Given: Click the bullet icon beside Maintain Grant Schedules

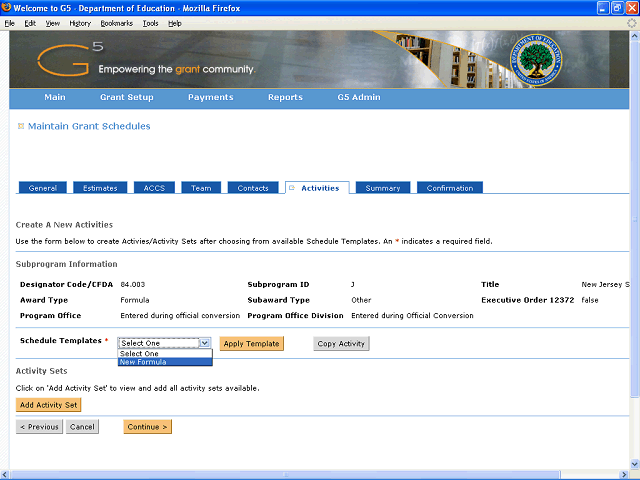Looking at the screenshot, I should [x=21, y=126].
